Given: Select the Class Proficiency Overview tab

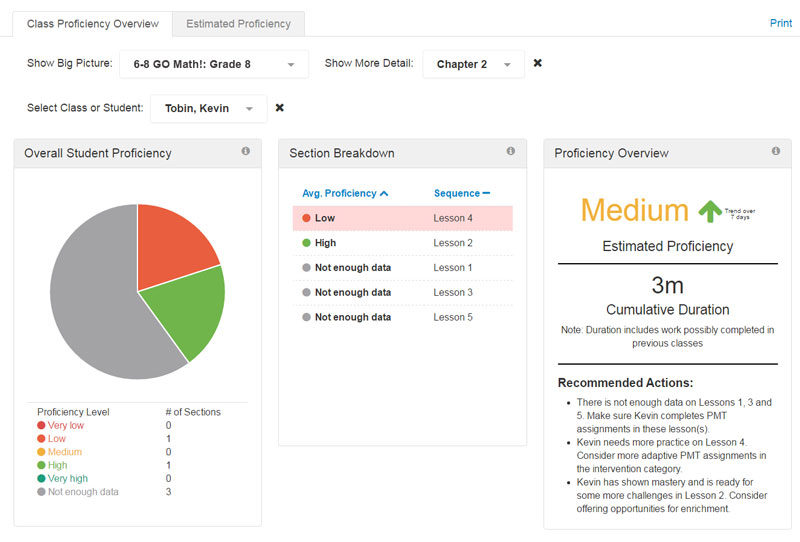Looking at the screenshot, I should [93, 24].
